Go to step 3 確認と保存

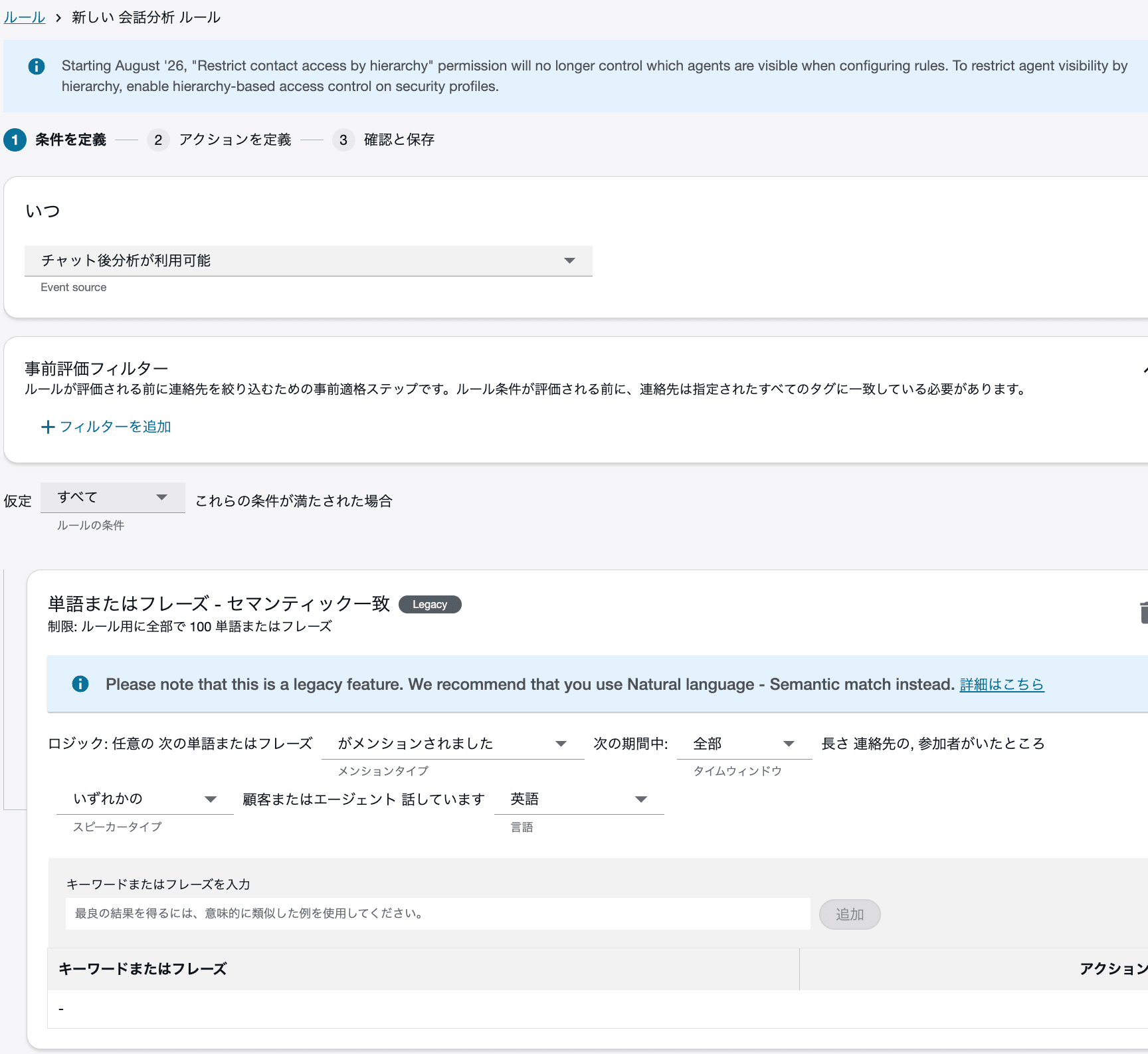[x=383, y=140]
